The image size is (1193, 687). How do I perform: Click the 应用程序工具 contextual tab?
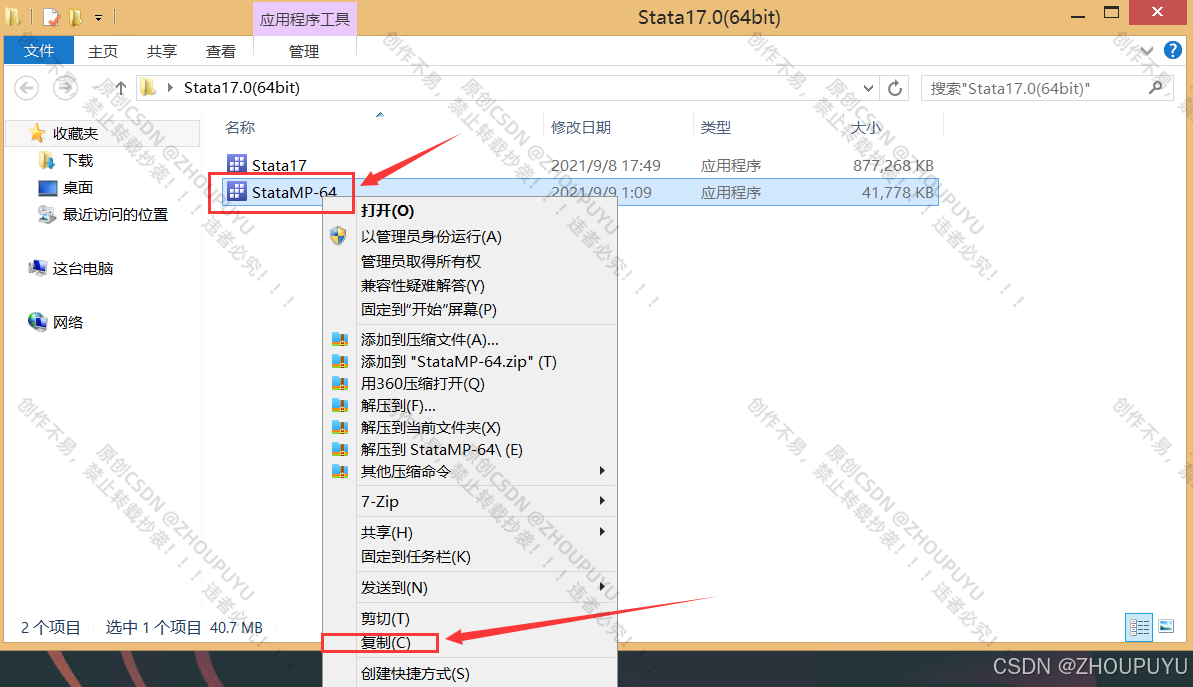pos(304,19)
